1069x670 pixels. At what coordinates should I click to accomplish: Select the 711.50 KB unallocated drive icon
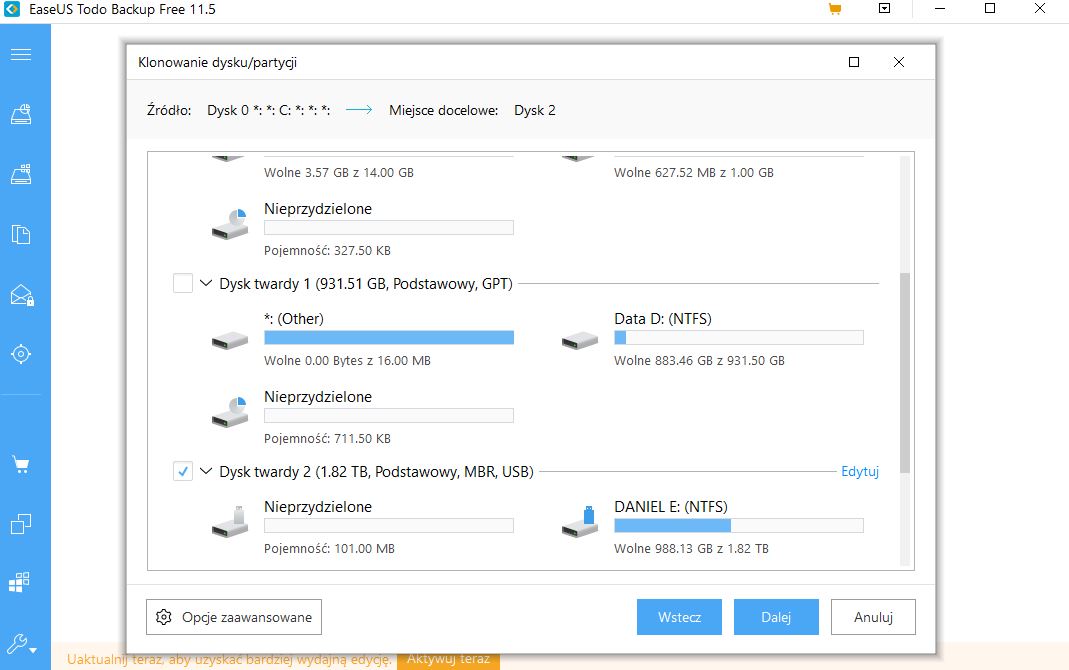230,412
